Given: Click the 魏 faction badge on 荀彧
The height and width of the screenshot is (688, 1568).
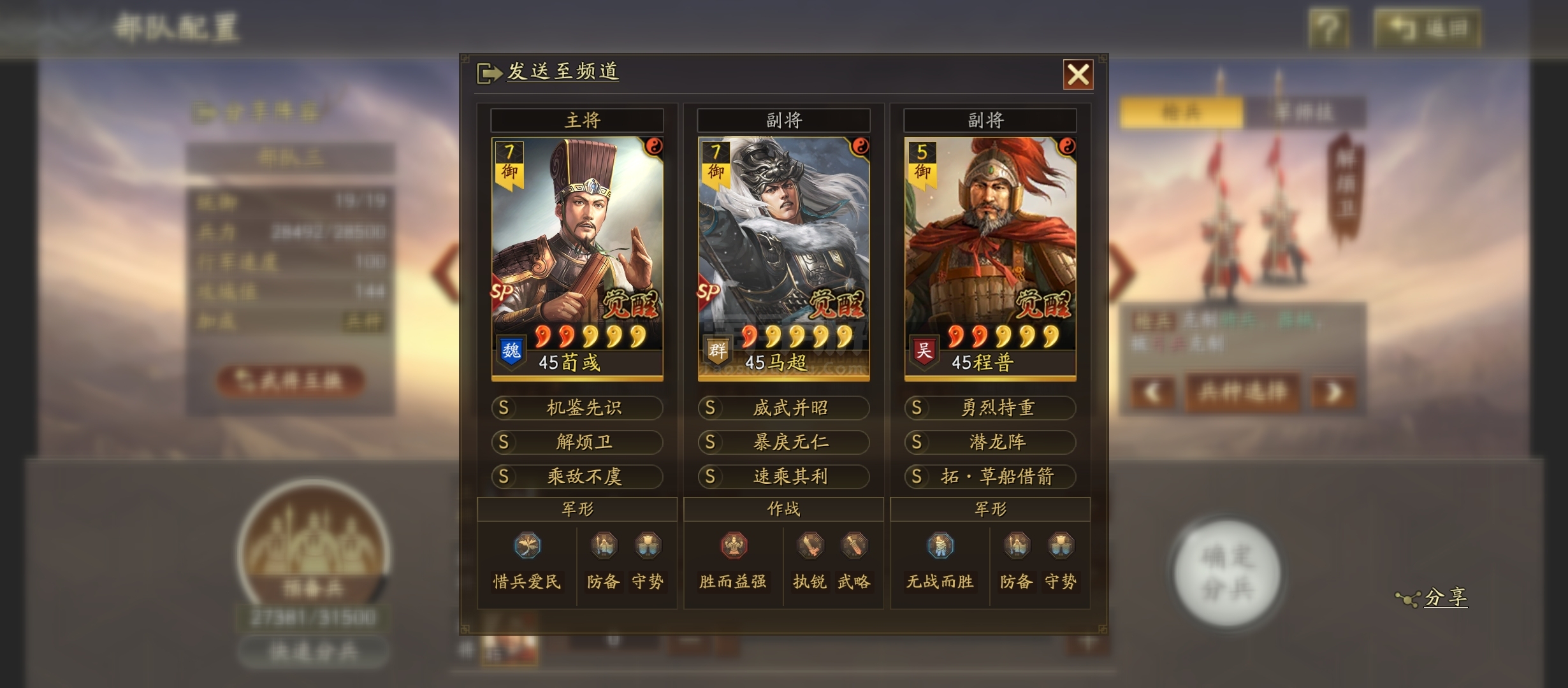Looking at the screenshot, I should (x=511, y=351).
